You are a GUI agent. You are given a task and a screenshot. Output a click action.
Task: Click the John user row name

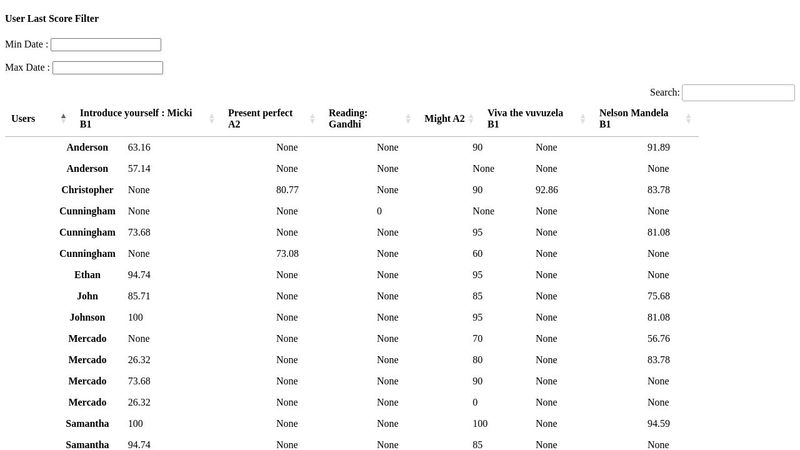coord(87,296)
